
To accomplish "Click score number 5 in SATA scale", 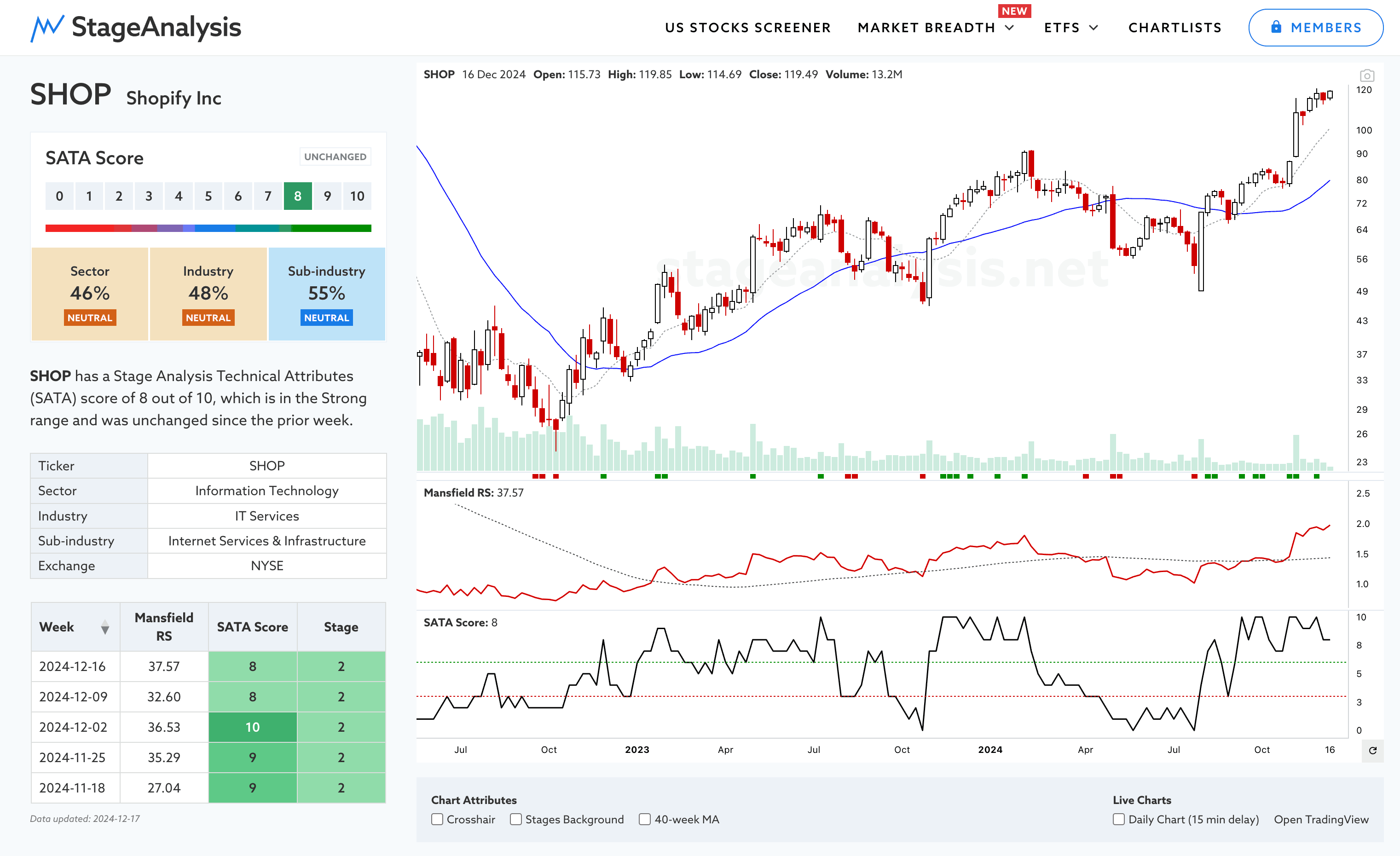I will click(x=208, y=196).
